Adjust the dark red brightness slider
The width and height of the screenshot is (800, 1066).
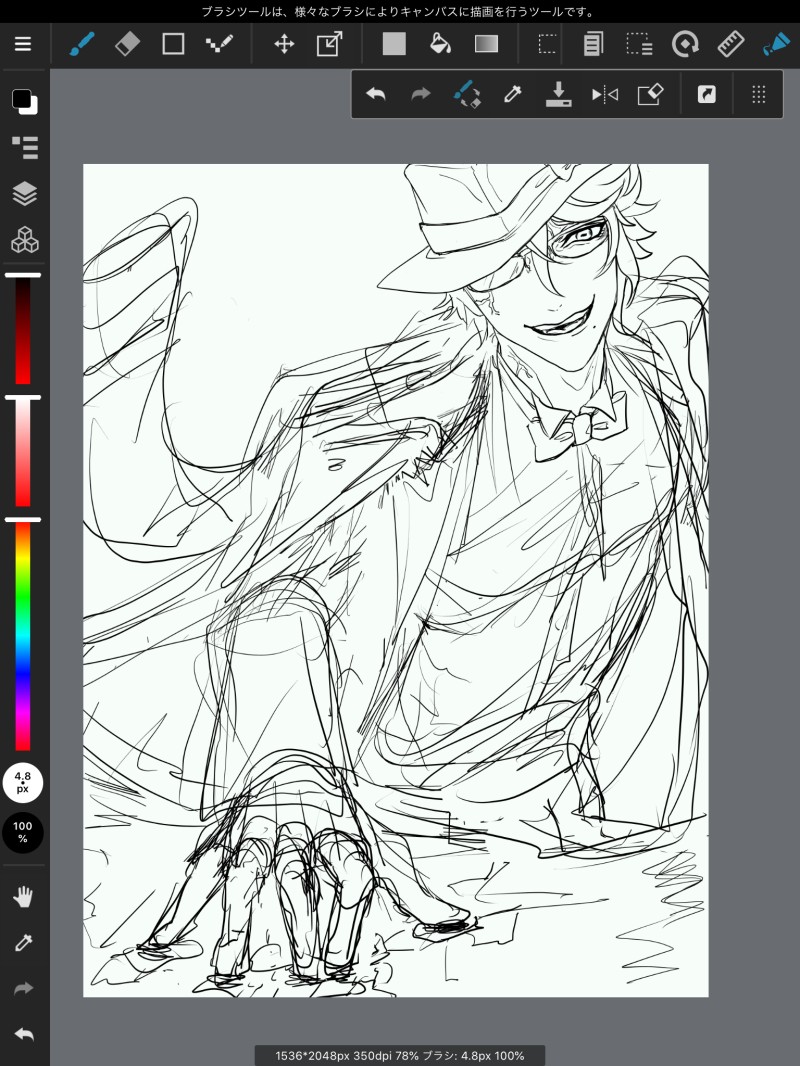pos(23,330)
